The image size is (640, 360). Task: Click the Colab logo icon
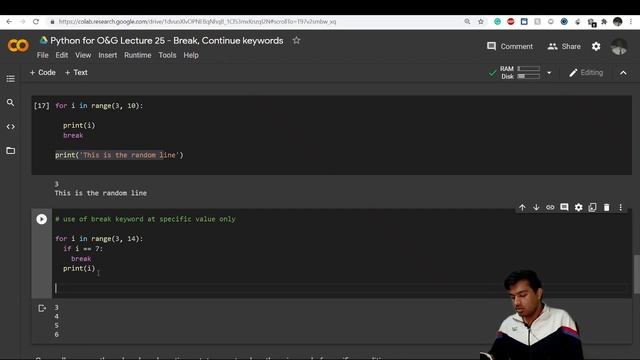18,45
